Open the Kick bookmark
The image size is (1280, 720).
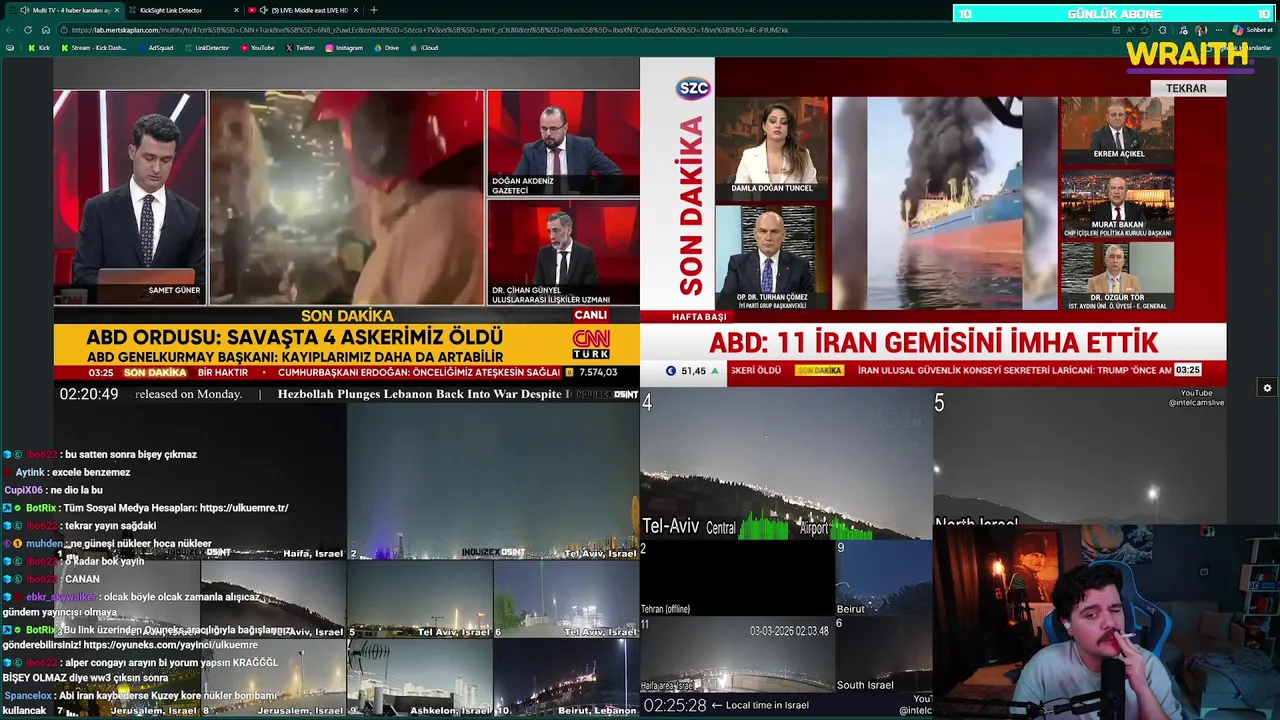[38, 48]
